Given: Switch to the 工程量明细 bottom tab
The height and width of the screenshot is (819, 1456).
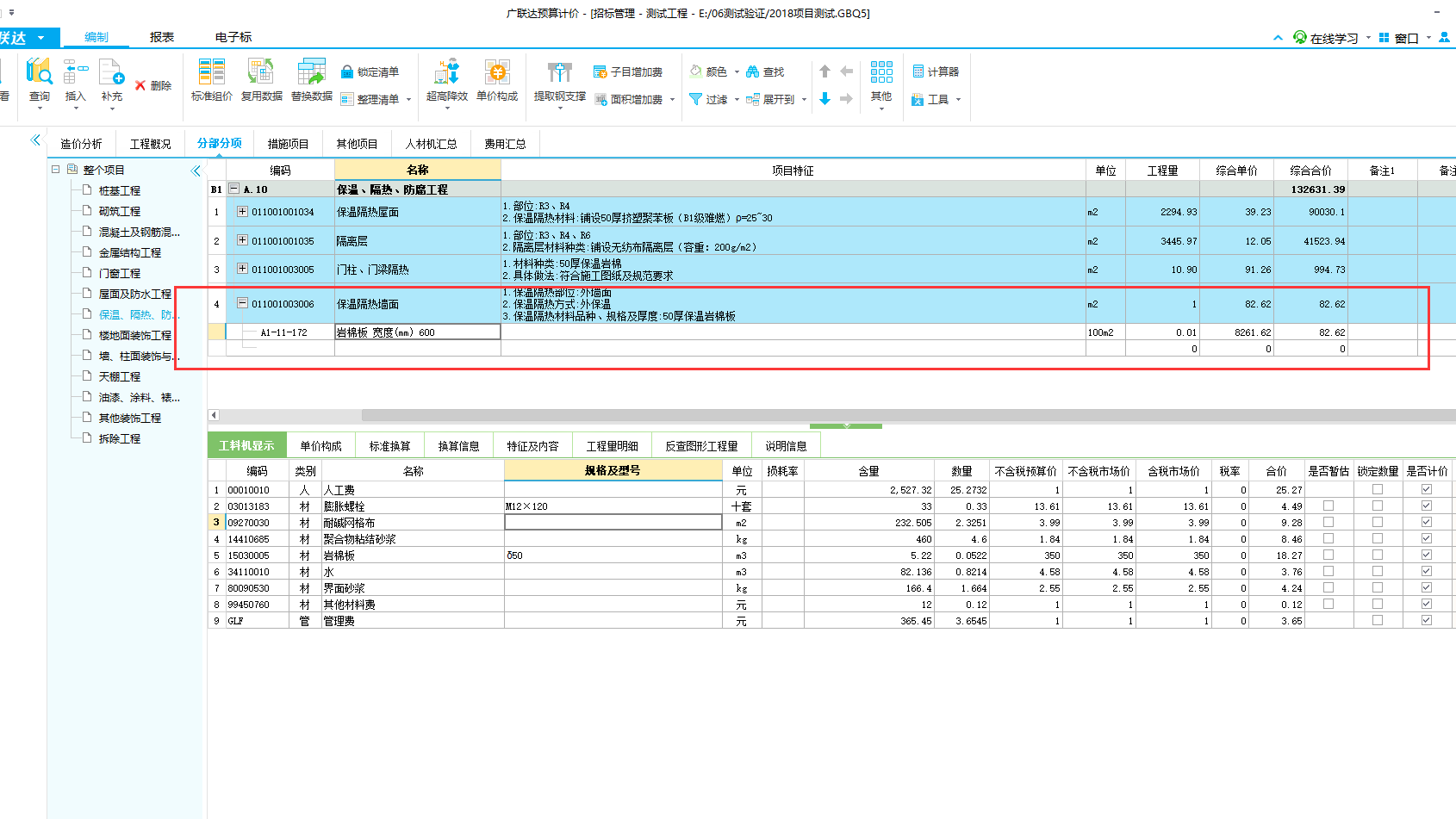Looking at the screenshot, I should (x=613, y=446).
